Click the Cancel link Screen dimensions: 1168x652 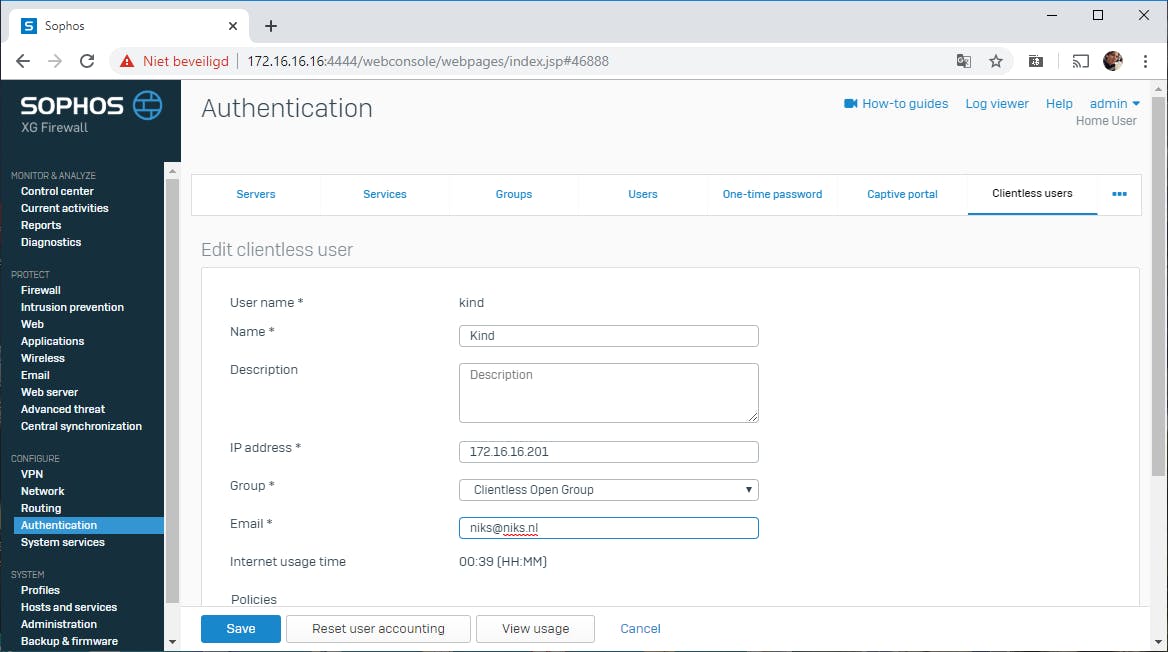tap(640, 629)
